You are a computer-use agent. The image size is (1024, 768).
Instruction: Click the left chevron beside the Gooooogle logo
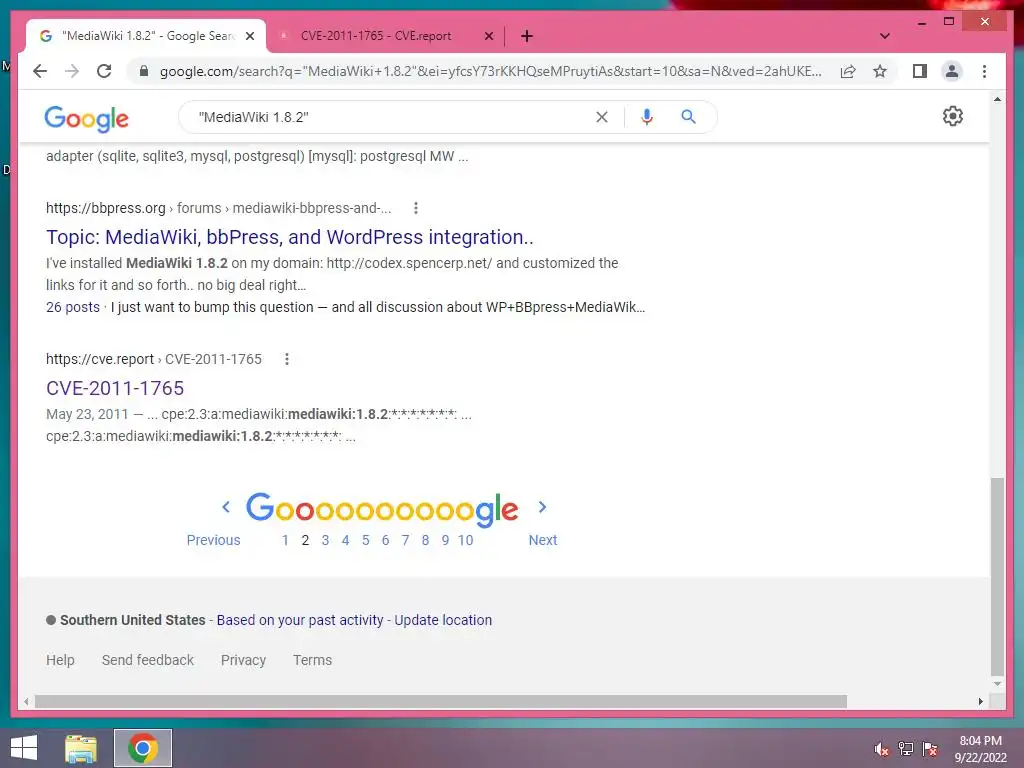tap(226, 507)
